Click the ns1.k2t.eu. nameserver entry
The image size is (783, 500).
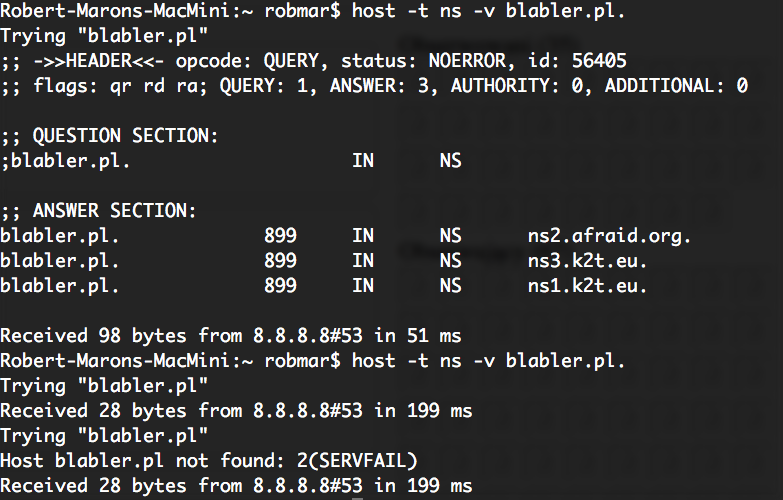coord(588,286)
